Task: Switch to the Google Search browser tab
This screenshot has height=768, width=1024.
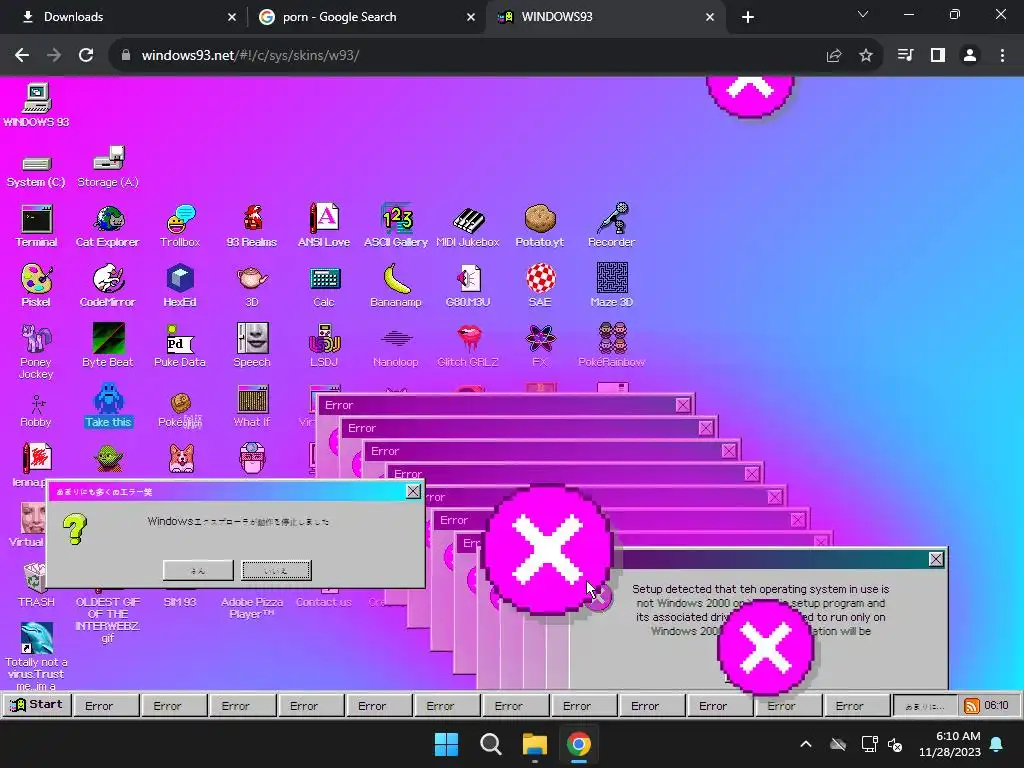Action: pyautogui.click(x=366, y=17)
